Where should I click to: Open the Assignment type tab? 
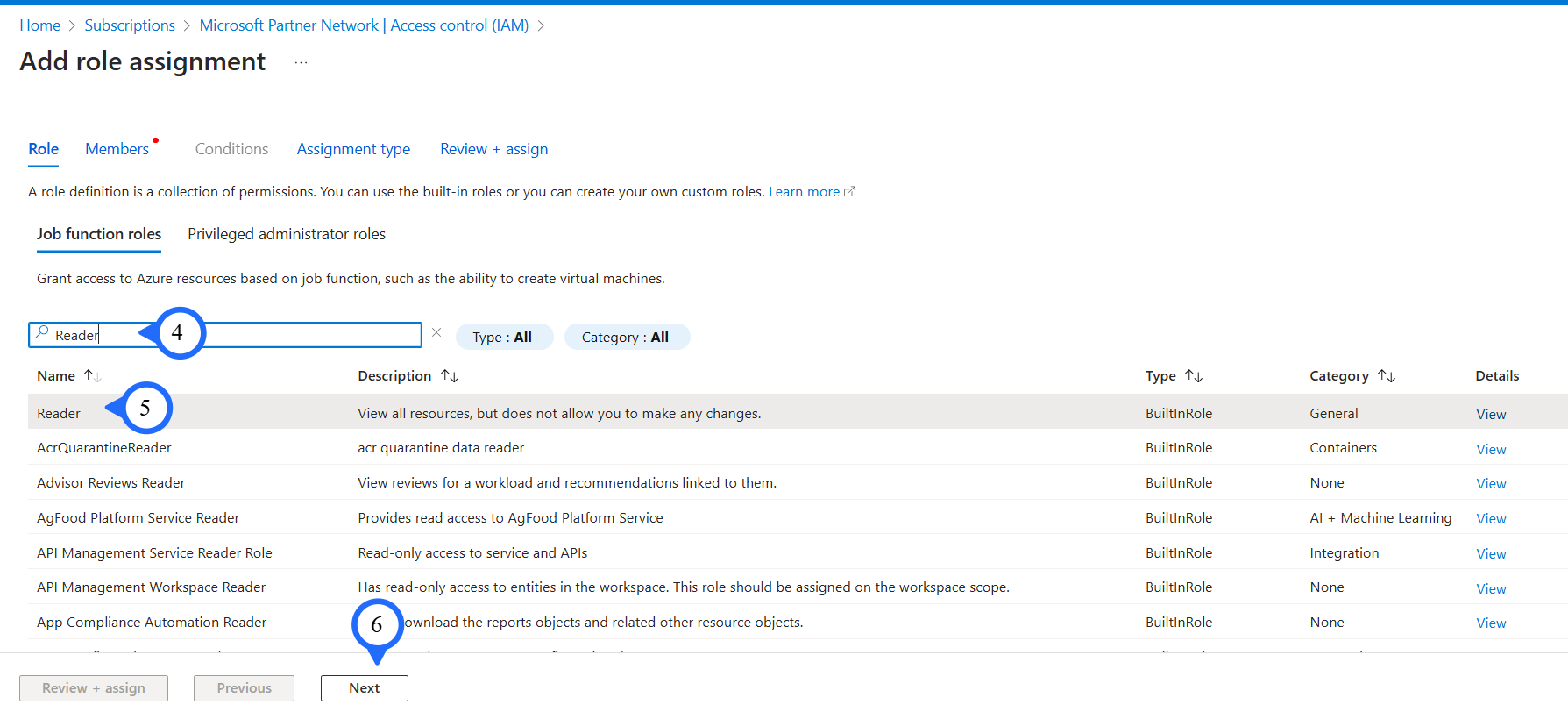[x=353, y=149]
